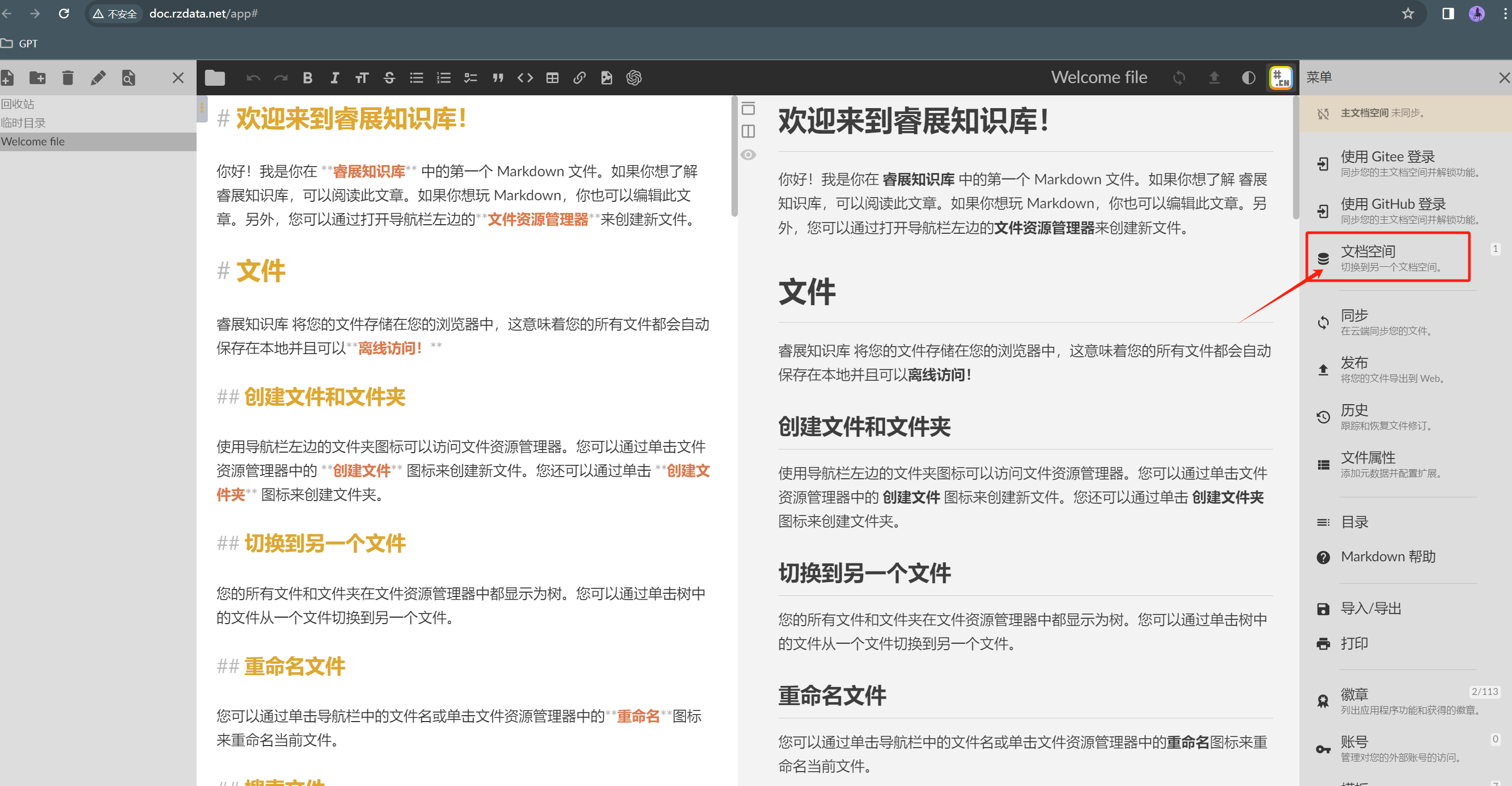The height and width of the screenshot is (786, 1512).
Task: Insert an image using the toolbar icon
Action: click(607, 77)
